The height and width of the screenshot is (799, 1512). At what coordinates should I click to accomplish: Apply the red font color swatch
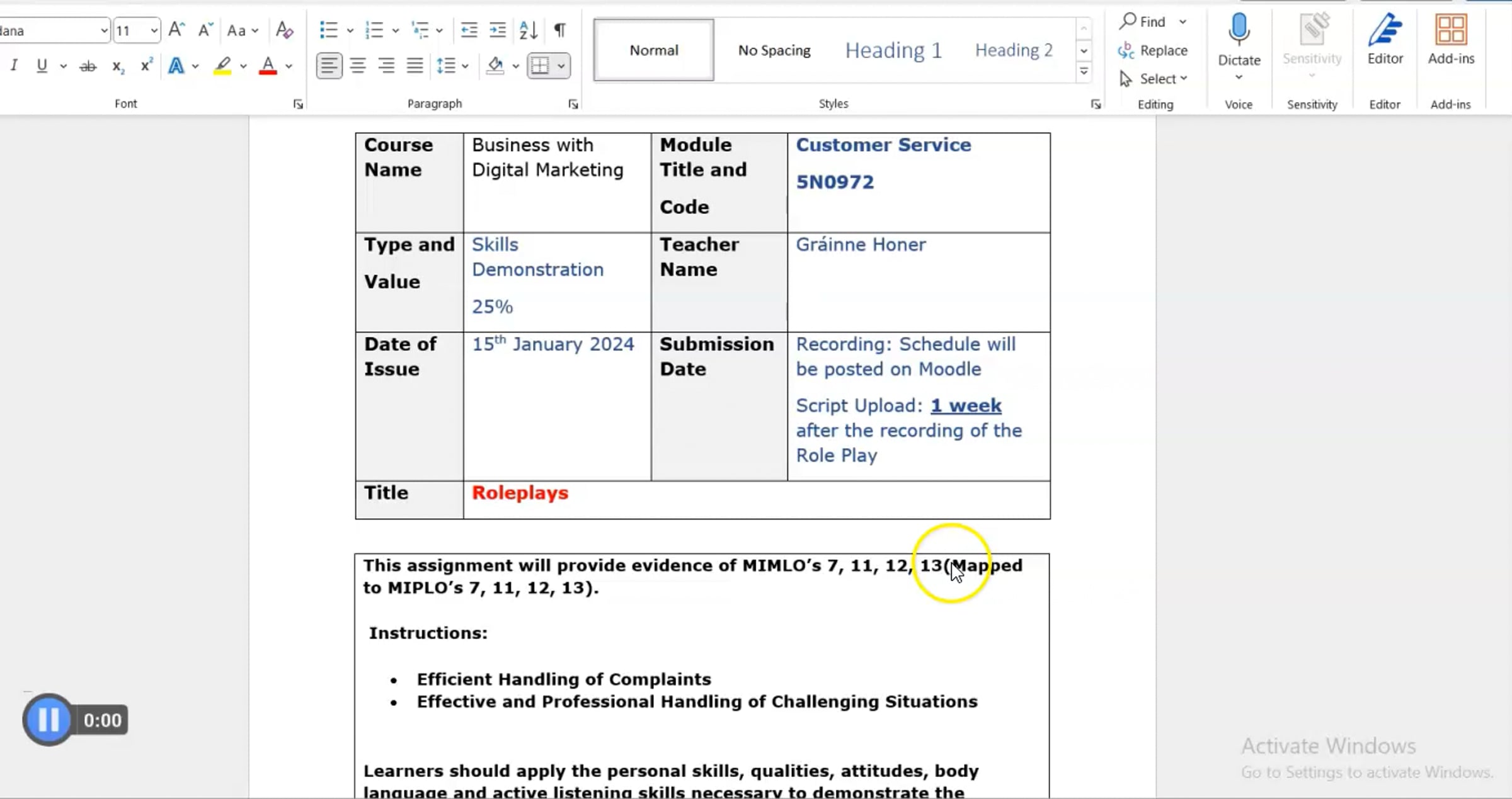[x=268, y=65]
